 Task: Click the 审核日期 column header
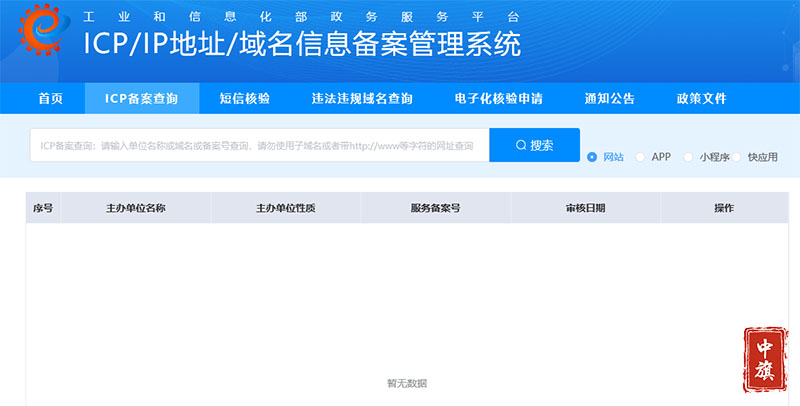585,208
